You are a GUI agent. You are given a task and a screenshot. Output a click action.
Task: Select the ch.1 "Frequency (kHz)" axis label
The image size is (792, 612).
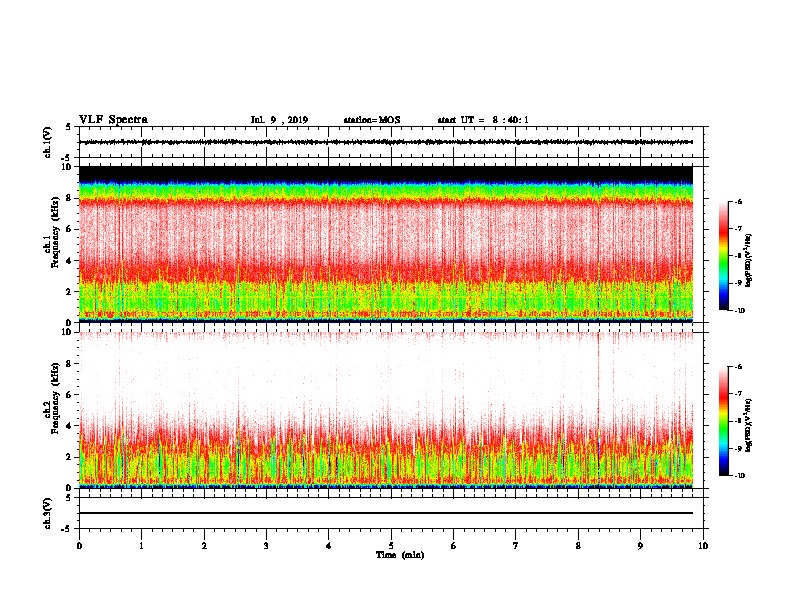click(x=56, y=233)
